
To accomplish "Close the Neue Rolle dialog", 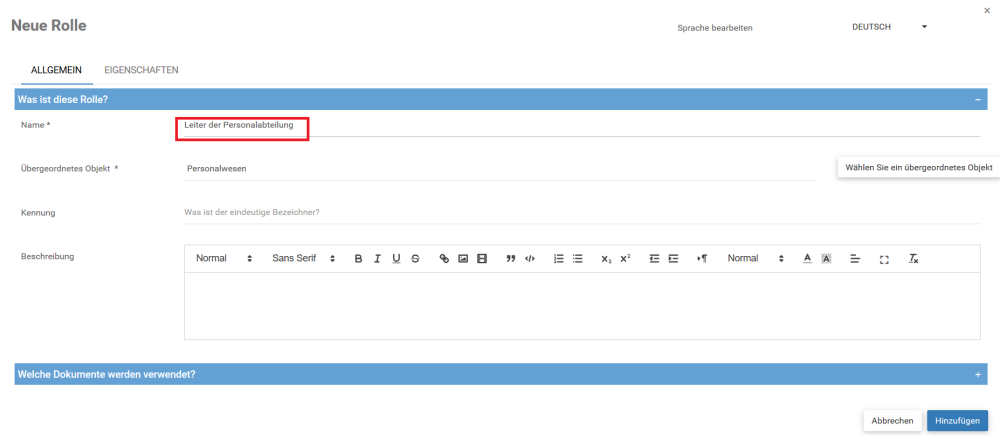I will 987,10.
